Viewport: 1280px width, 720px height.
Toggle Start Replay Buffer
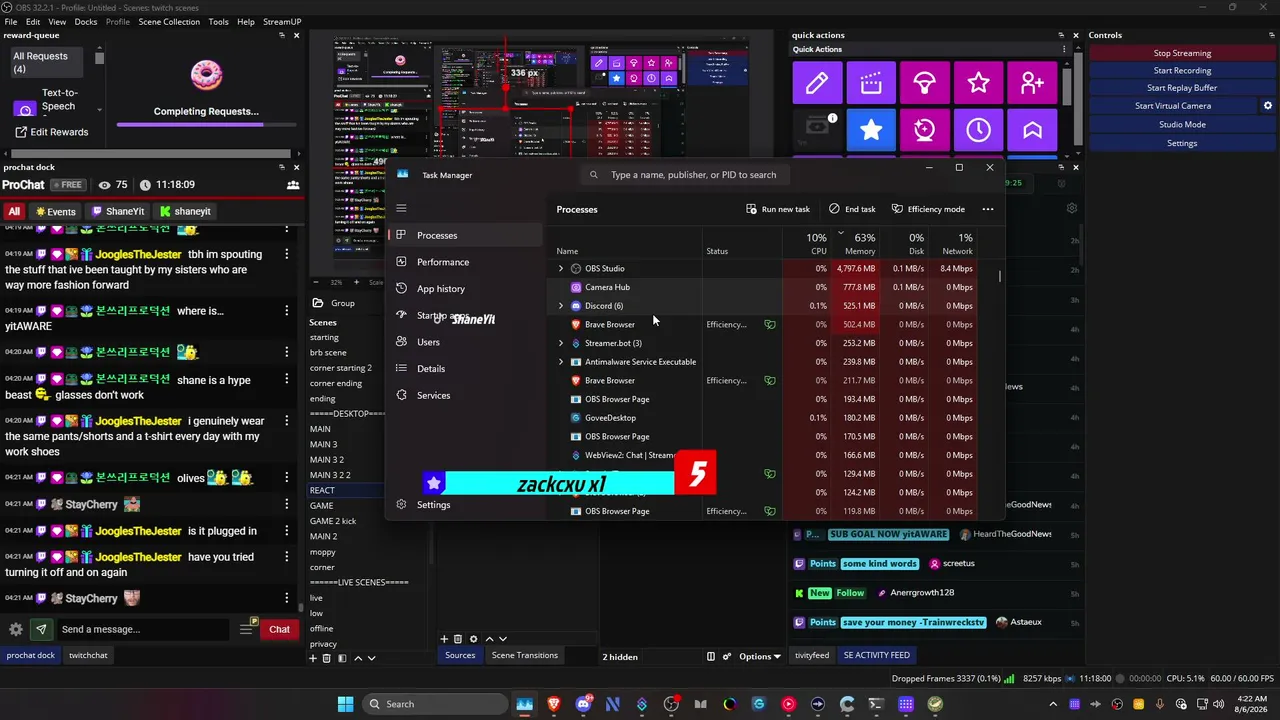pos(1182,88)
